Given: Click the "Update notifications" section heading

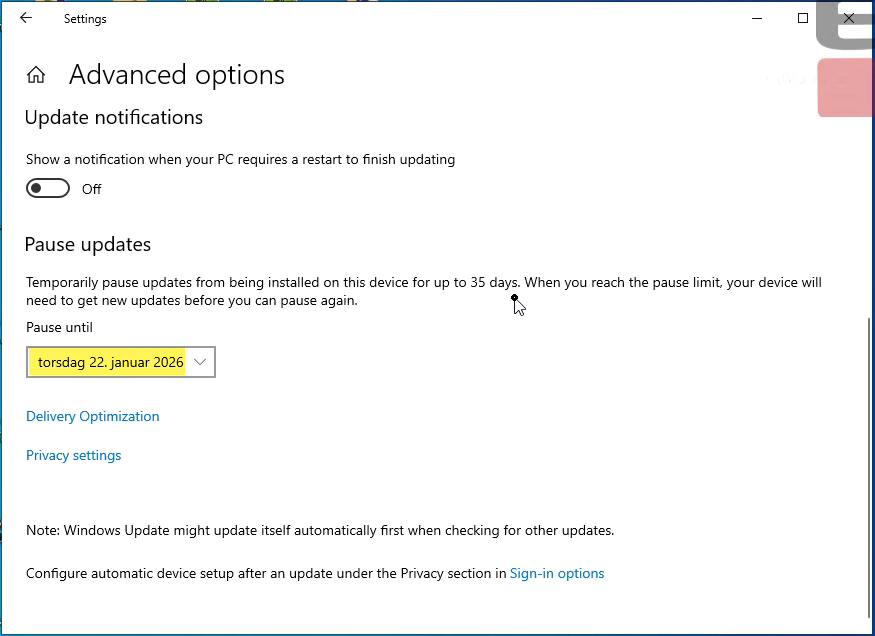Looking at the screenshot, I should pyautogui.click(x=114, y=117).
